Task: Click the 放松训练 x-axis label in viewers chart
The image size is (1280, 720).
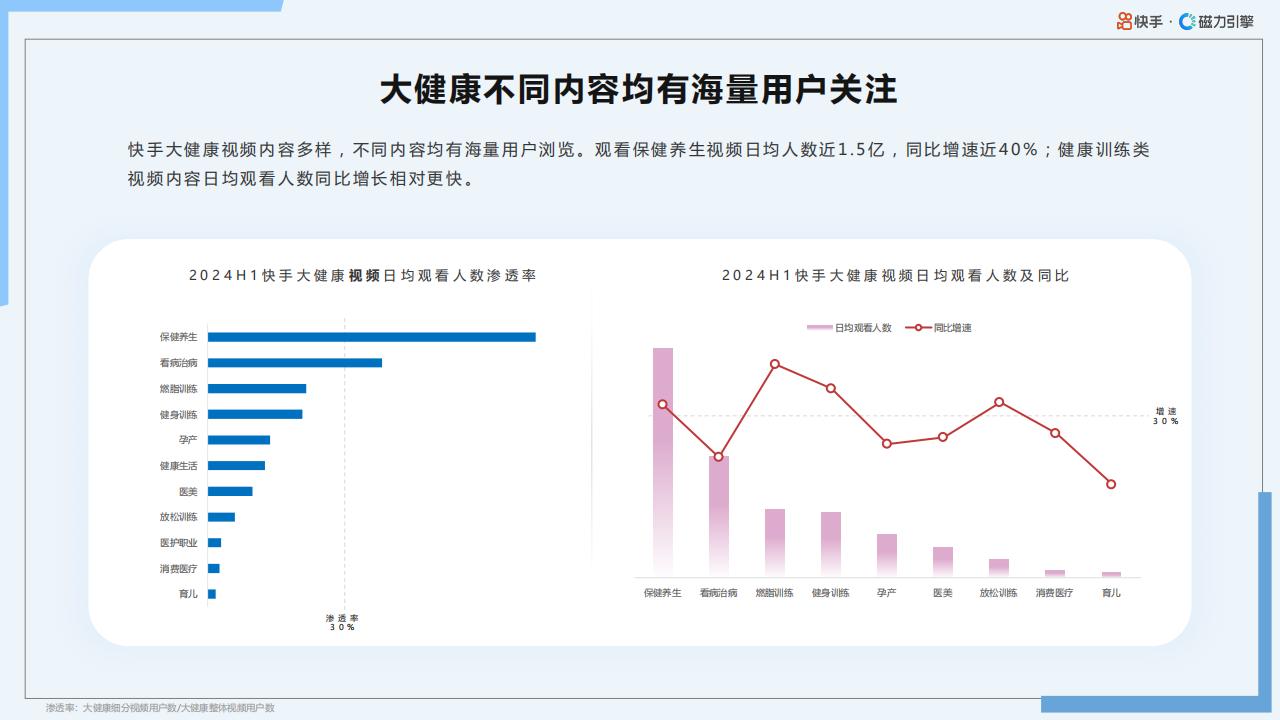Action: click(x=999, y=593)
